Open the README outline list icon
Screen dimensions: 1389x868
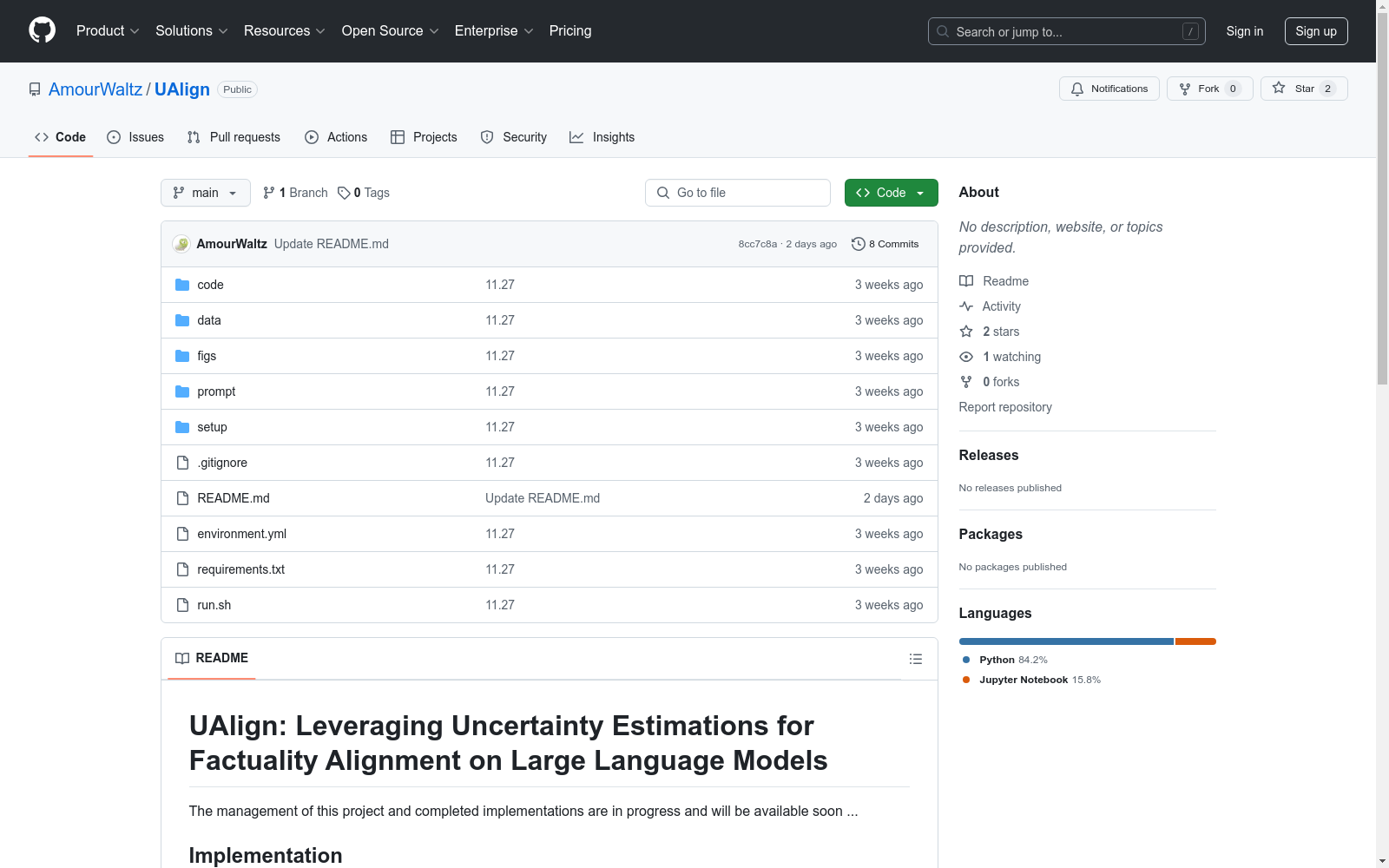[915, 659]
